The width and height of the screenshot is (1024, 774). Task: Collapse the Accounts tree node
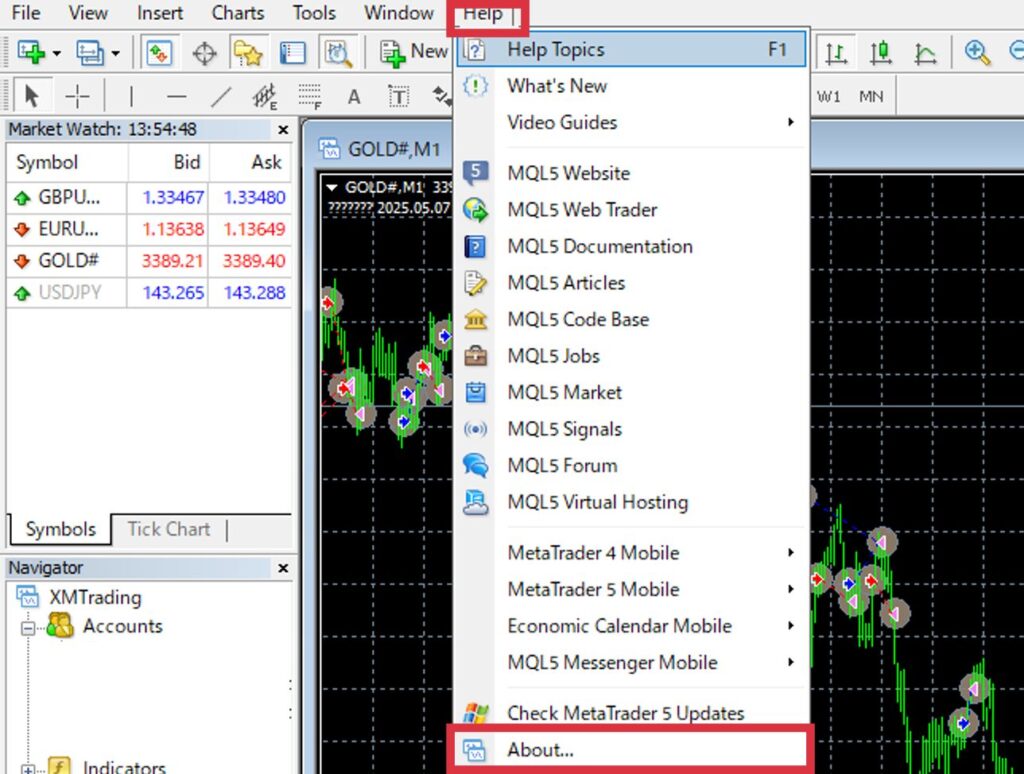27,628
